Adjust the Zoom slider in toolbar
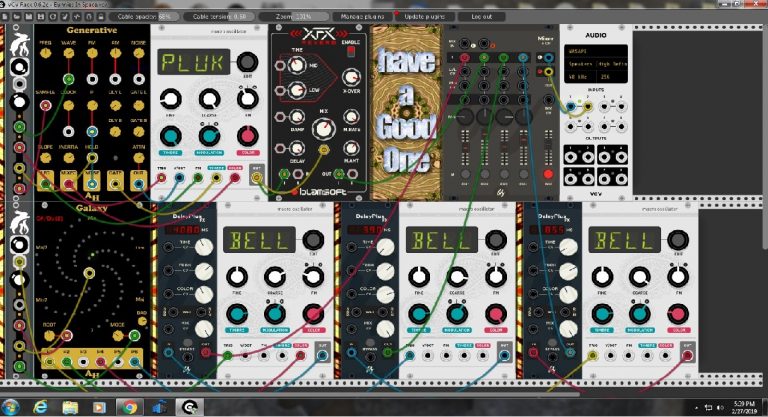The height and width of the screenshot is (417, 768). pos(293,16)
